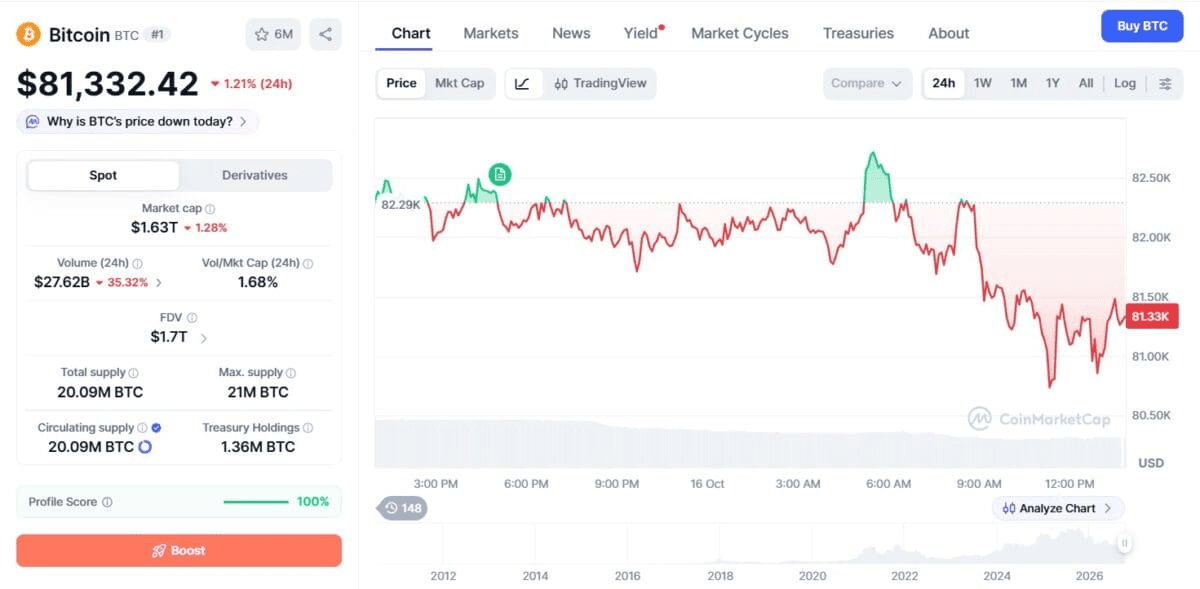
Task: Switch to line chart icon
Action: pyautogui.click(x=523, y=83)
